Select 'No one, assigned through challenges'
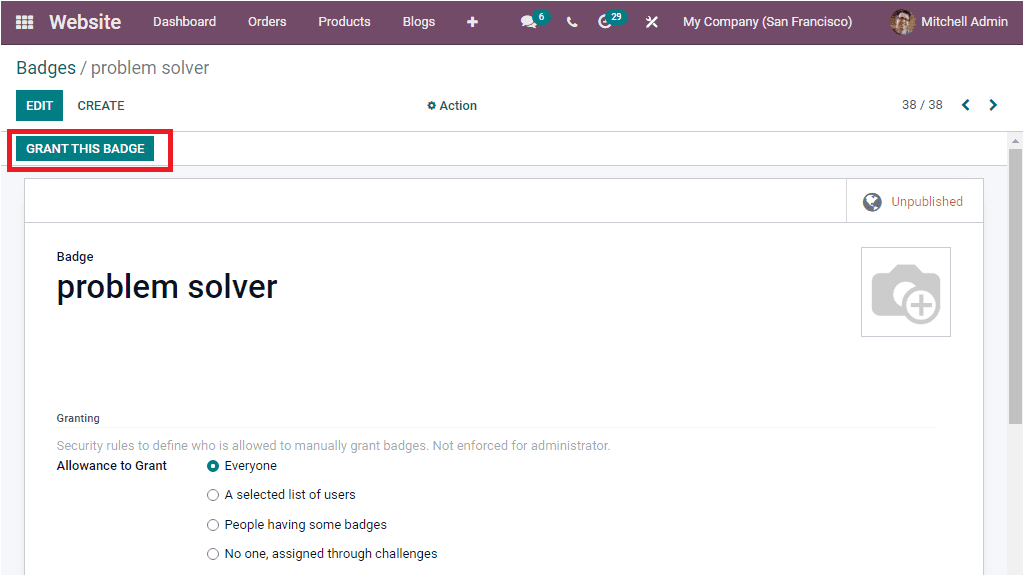Screen dimensions: 1024x576 (212, 553)
